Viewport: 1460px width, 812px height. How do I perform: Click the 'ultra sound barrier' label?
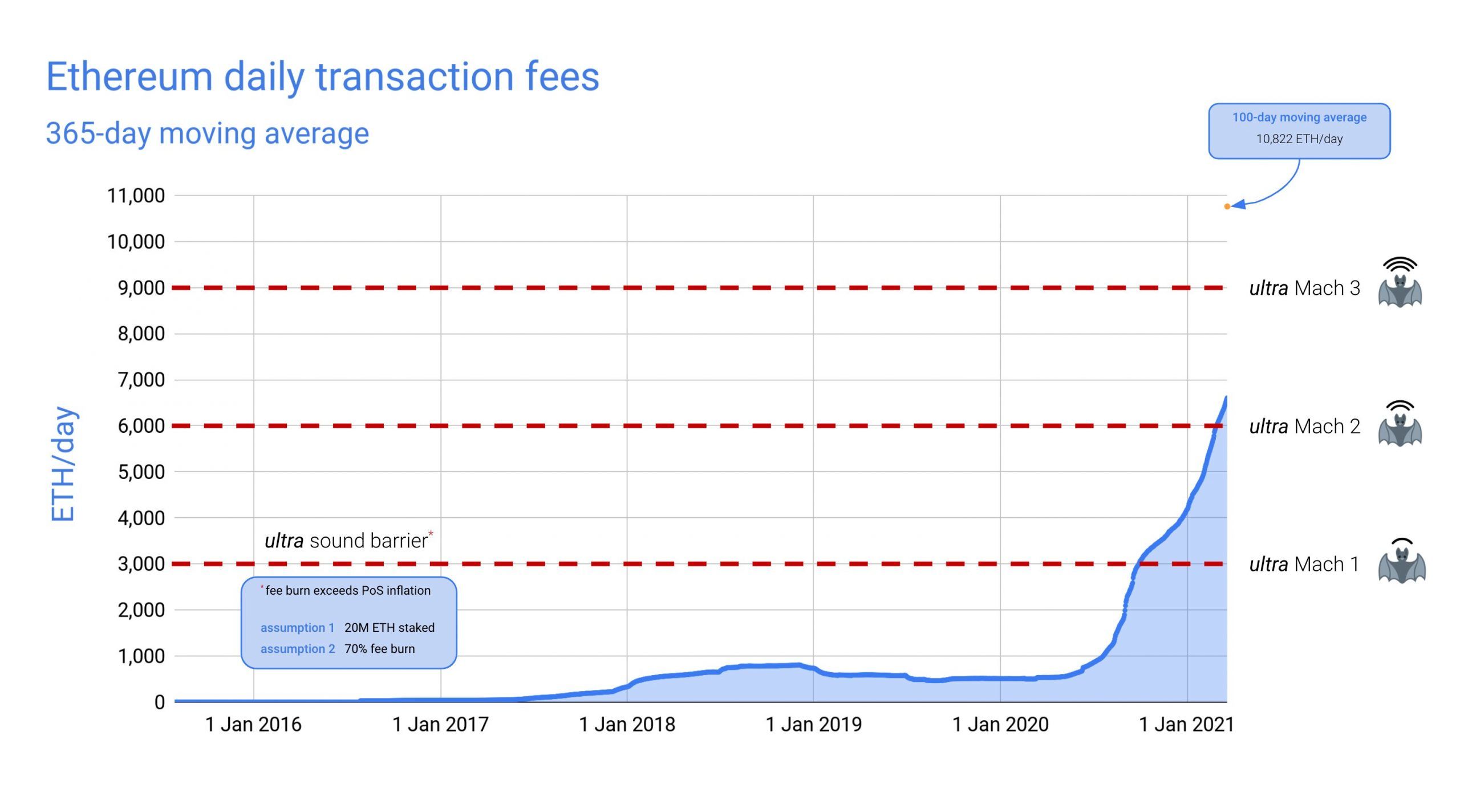(x=346, y=541)
